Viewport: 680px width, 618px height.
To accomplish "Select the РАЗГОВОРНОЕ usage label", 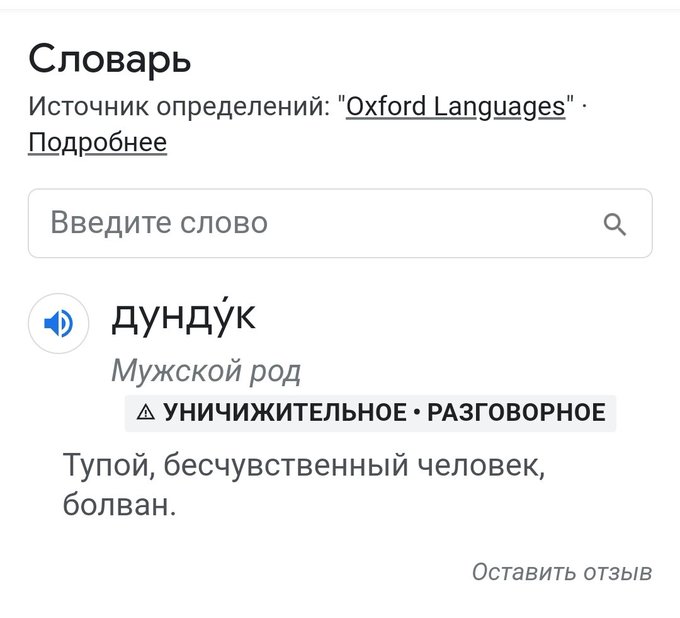I will coord(516,412).
